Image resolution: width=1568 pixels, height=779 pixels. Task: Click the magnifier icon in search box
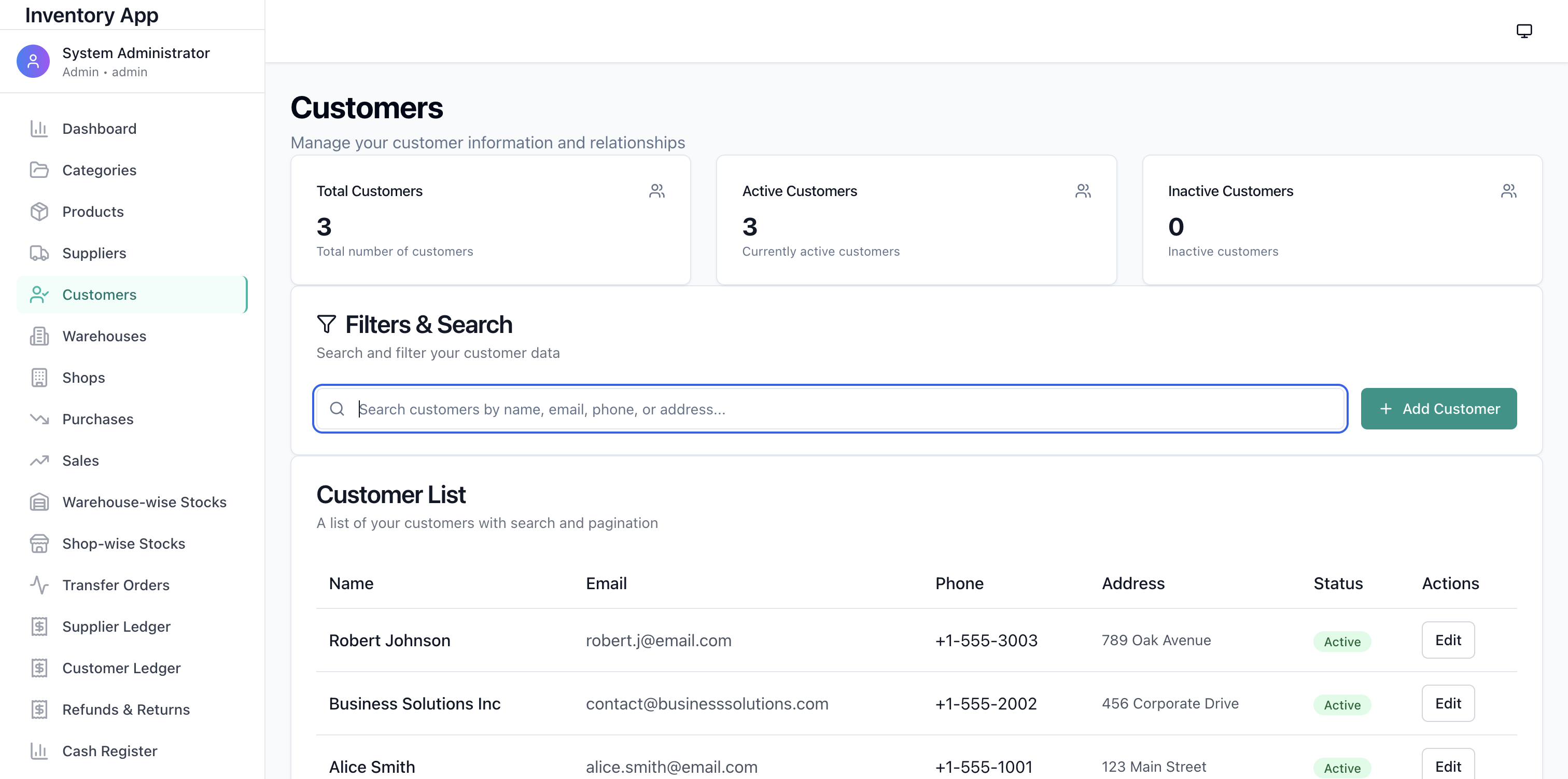(x=337, y=409)
